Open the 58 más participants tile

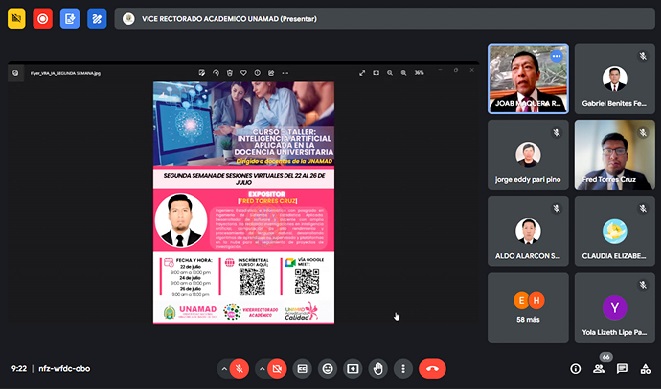[x=528, y=308]
